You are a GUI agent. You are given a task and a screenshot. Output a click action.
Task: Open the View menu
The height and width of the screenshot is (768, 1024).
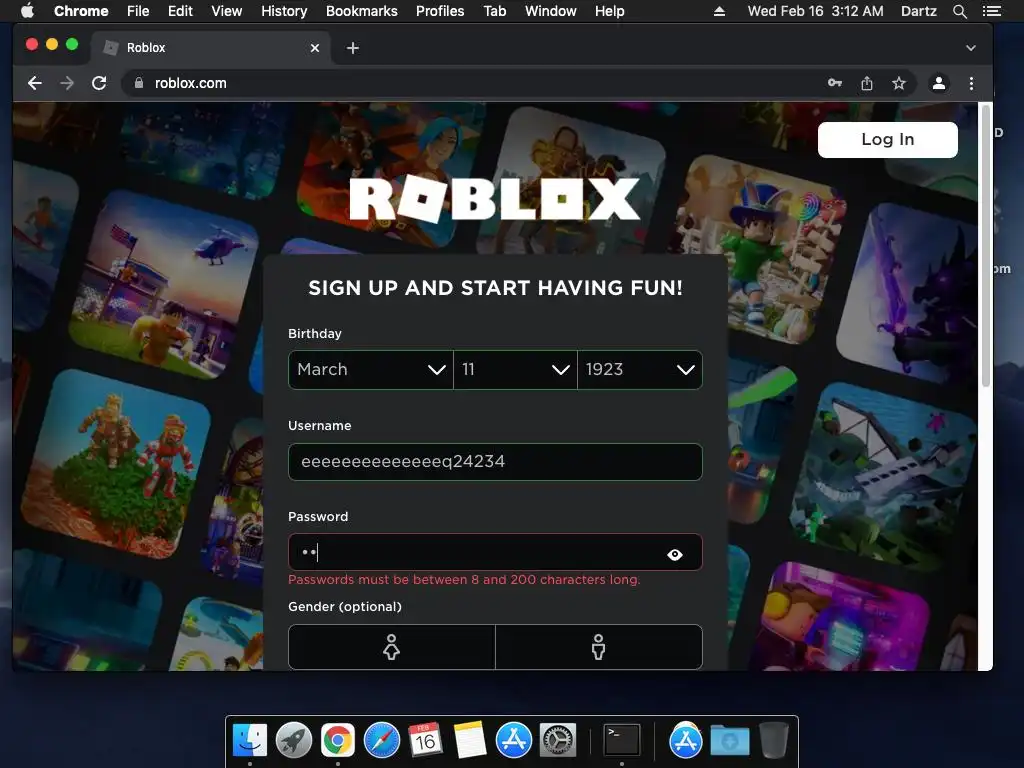click(227, 11)
